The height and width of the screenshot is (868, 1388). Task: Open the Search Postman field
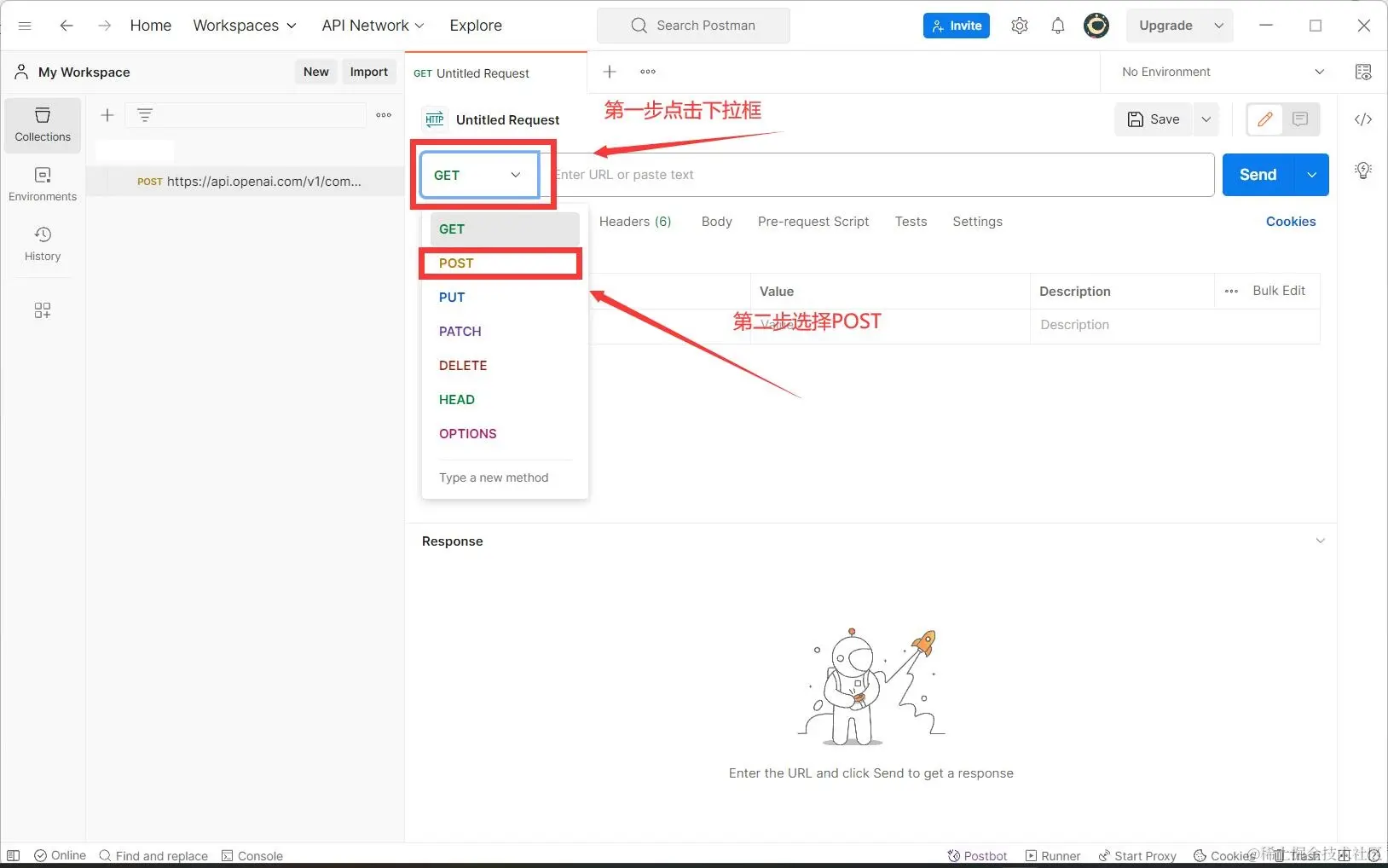tap(694, 25)
